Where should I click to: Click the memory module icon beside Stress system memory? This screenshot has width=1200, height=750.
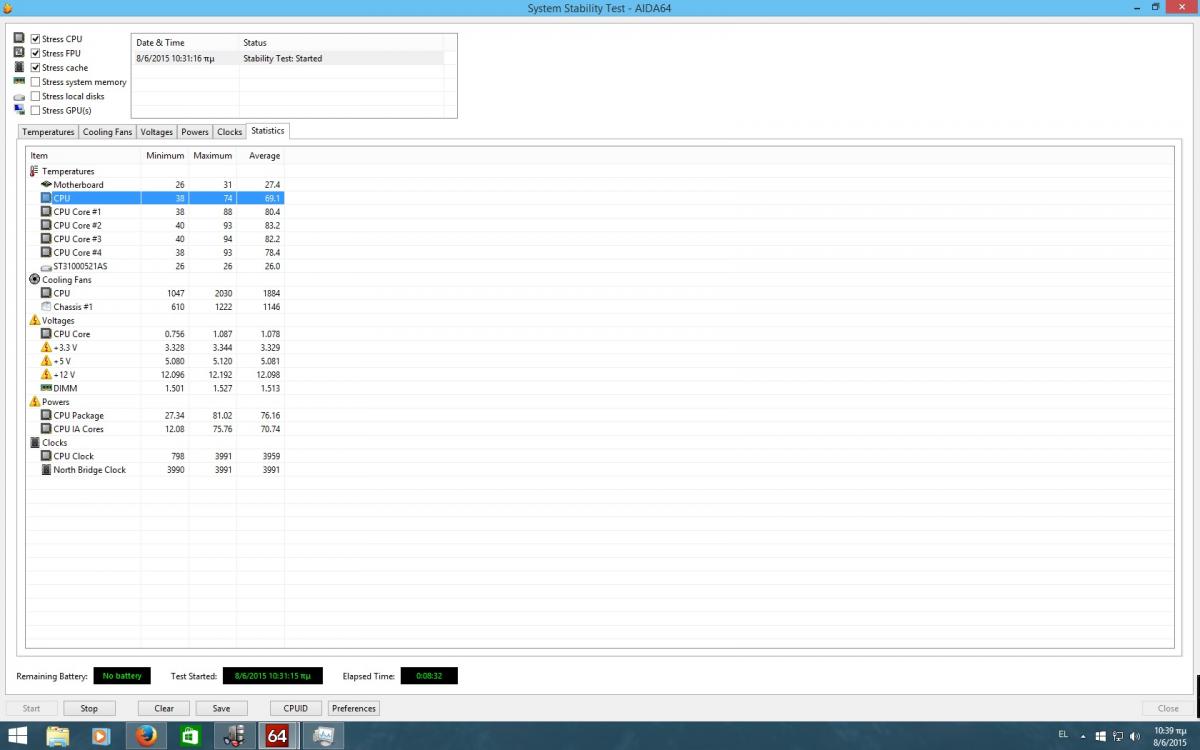(19, 81)
